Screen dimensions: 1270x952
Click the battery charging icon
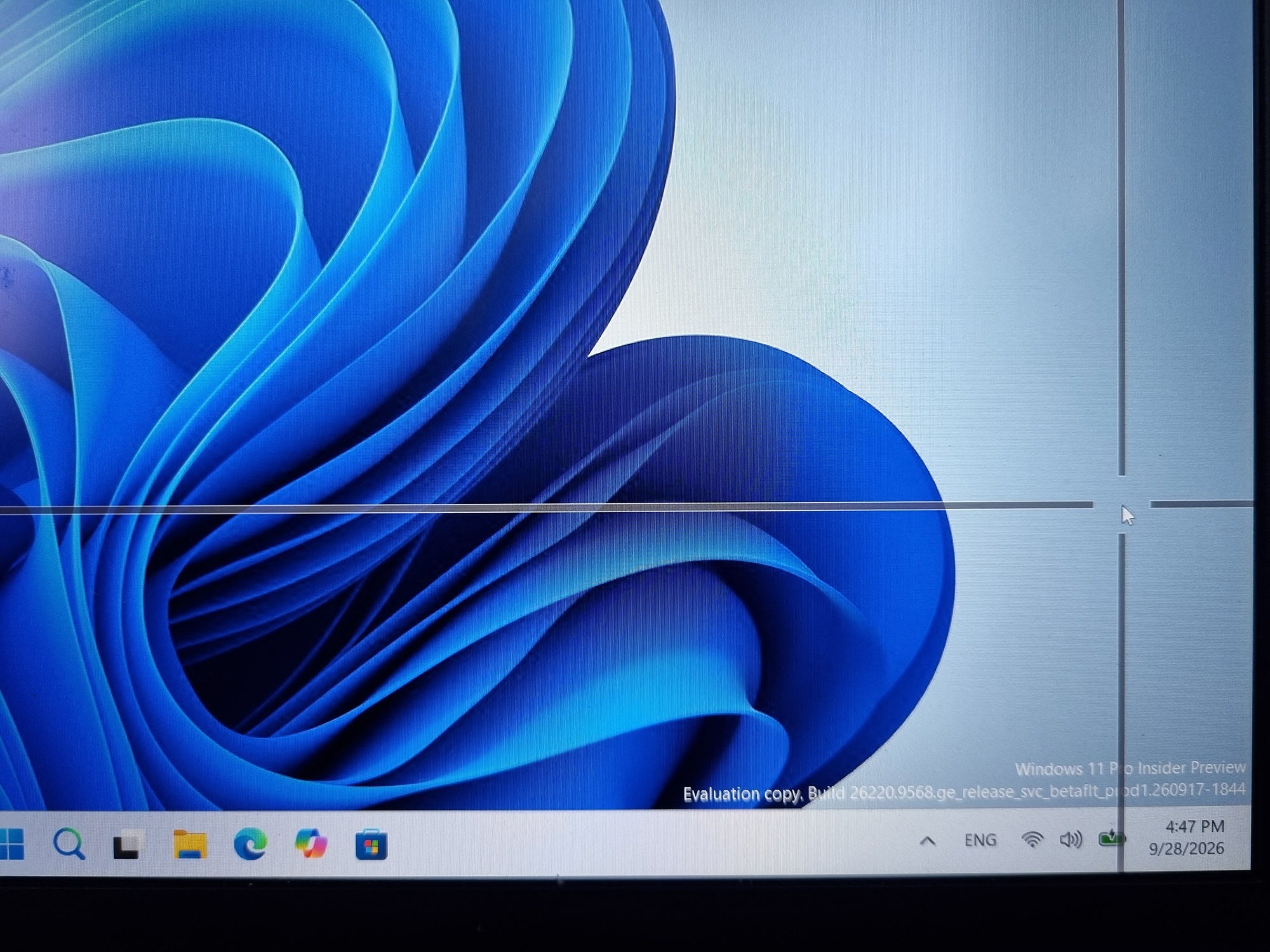coord(1111,839)
